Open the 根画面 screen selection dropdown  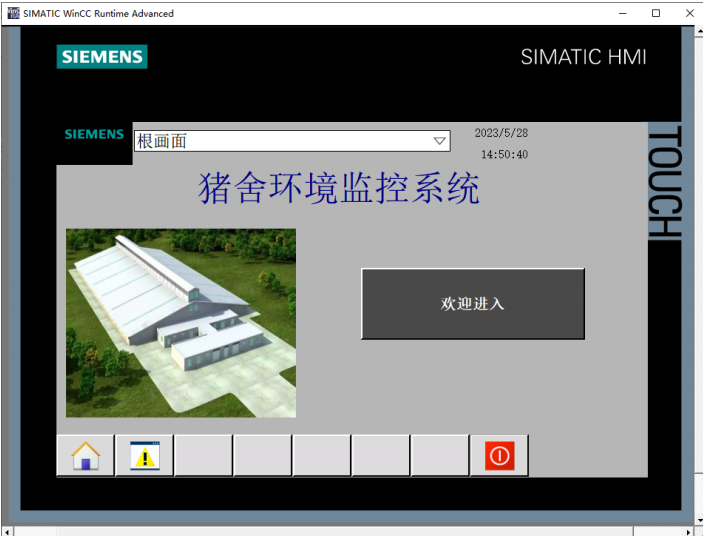click(292, 141)
